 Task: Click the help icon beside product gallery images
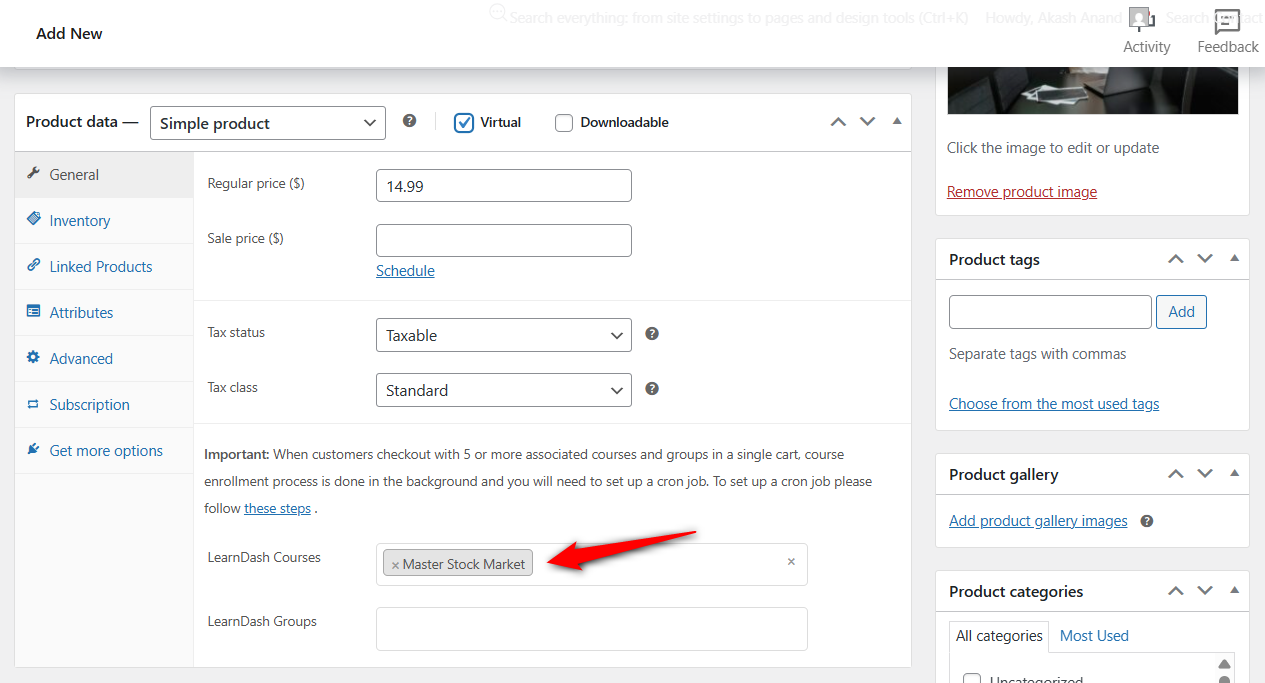(1146, 520)
